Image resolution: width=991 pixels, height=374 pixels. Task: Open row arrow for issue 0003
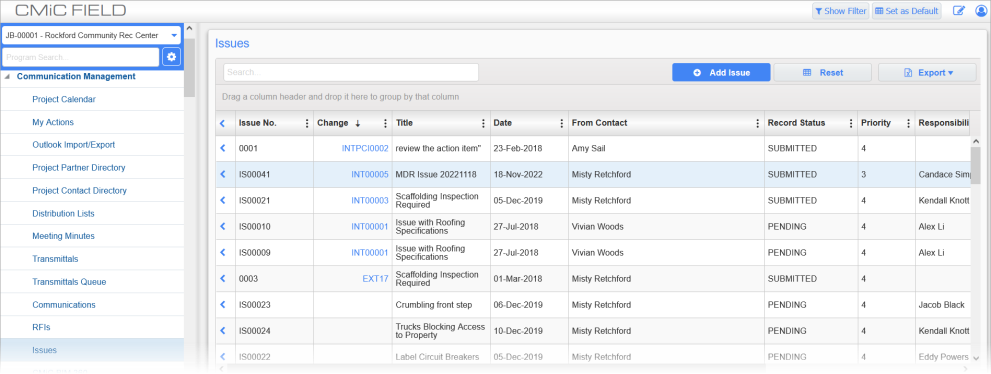pyautogui.click(x=222, y=278)
